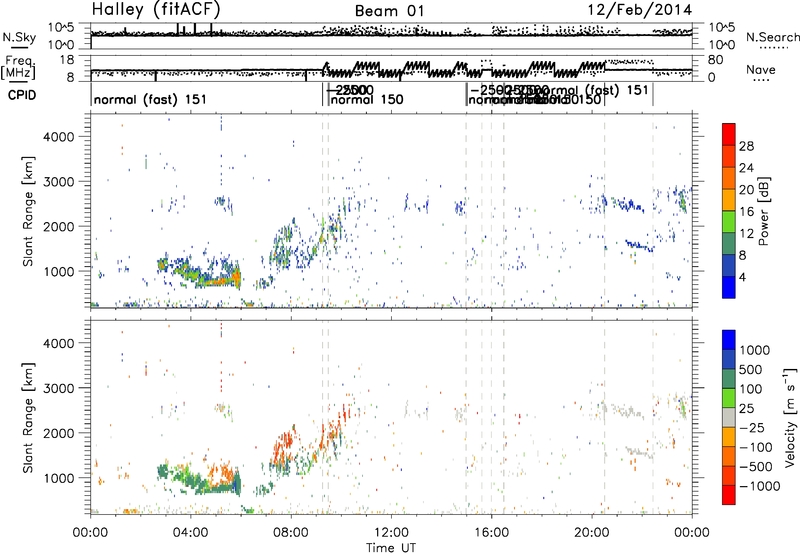Click the gray -25 to 25 velocity colorbar segment
The width and height of the screenshot is (800, 554).
click(729, 418)
